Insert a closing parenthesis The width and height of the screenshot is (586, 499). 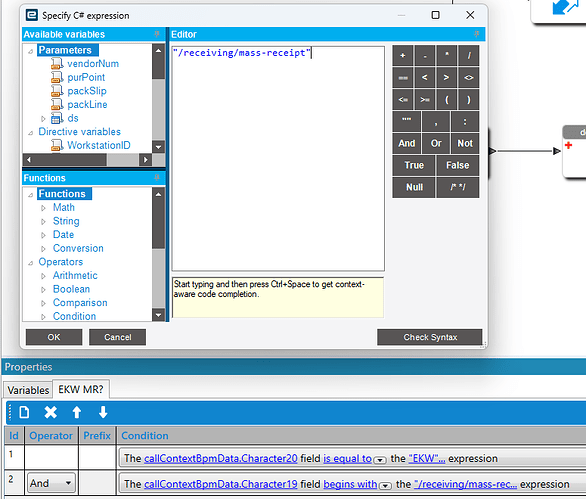pos(469,100)
